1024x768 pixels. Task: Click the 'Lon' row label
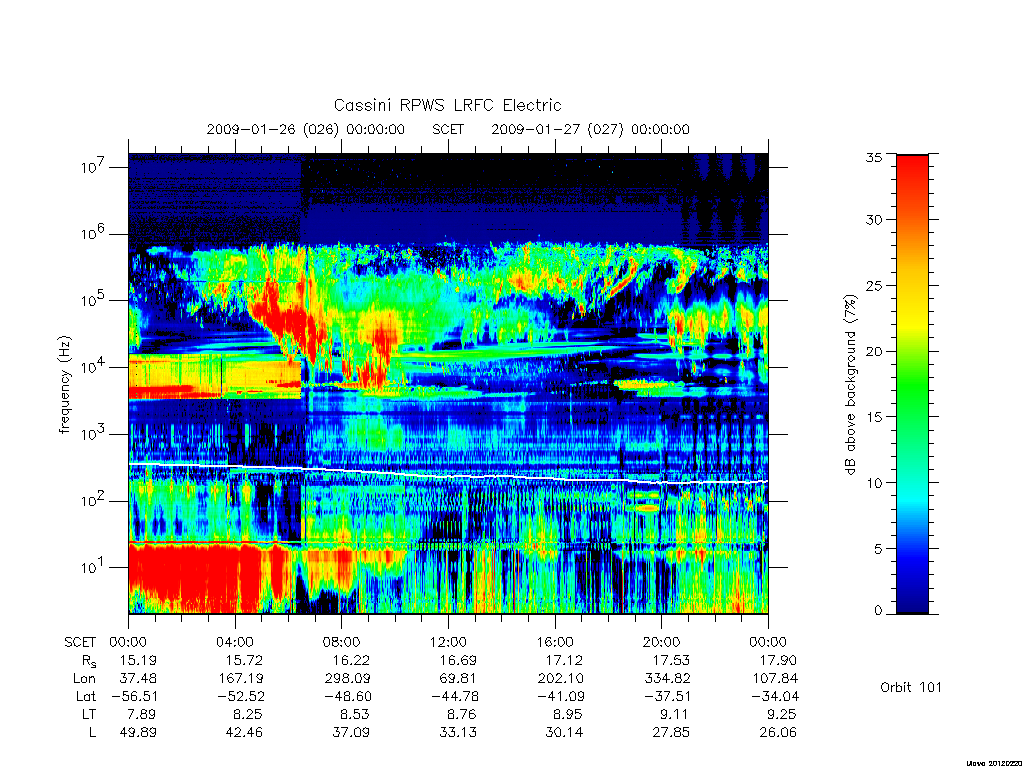84,679
